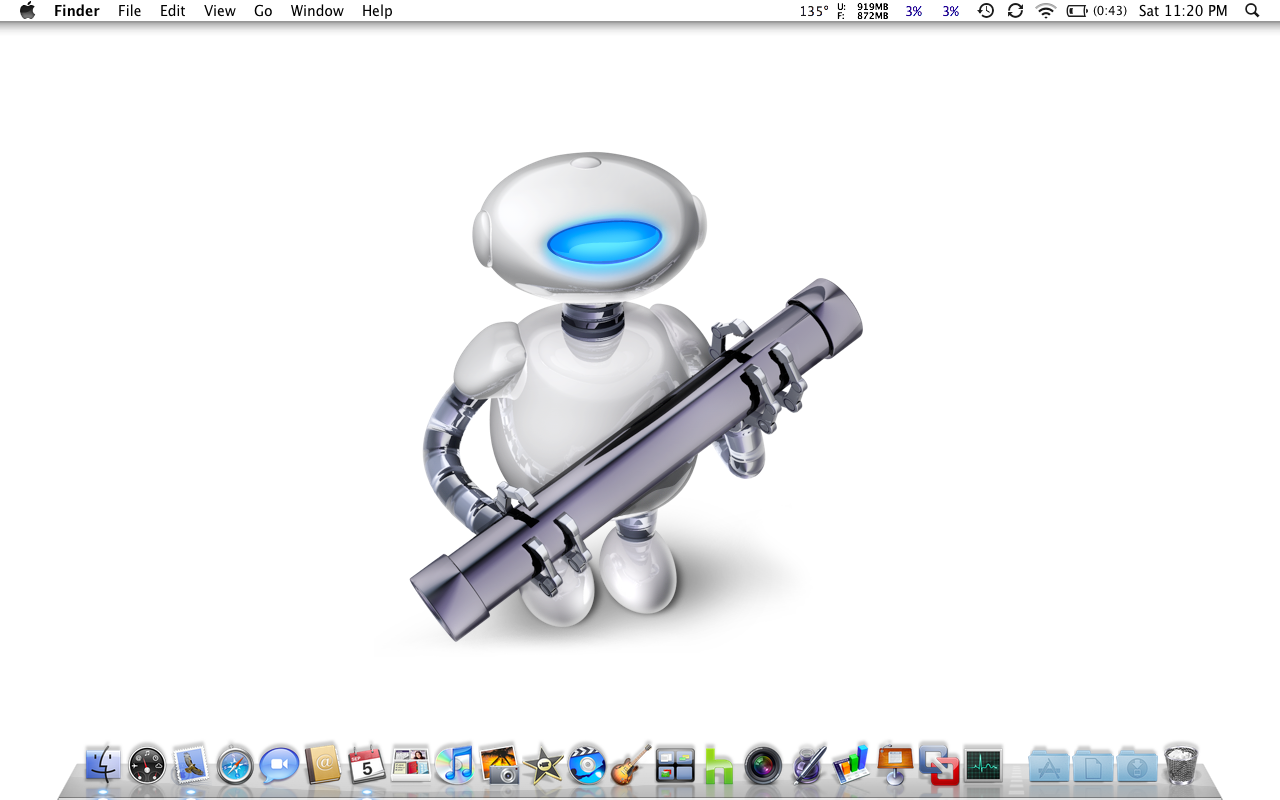Open the File menu
This screenshot has width=1280, height=800.
point(129,11)
